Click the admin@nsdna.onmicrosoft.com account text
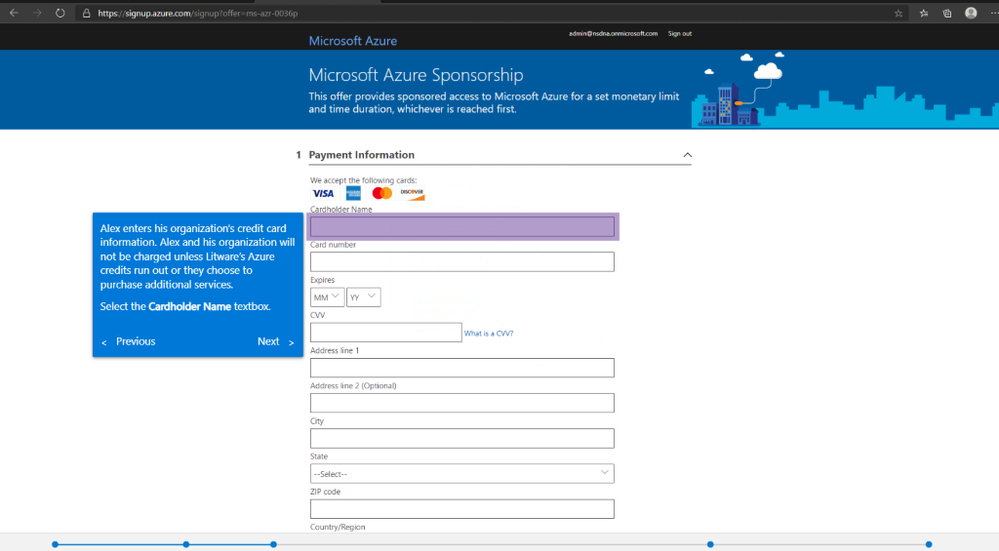 pos(613,34)
